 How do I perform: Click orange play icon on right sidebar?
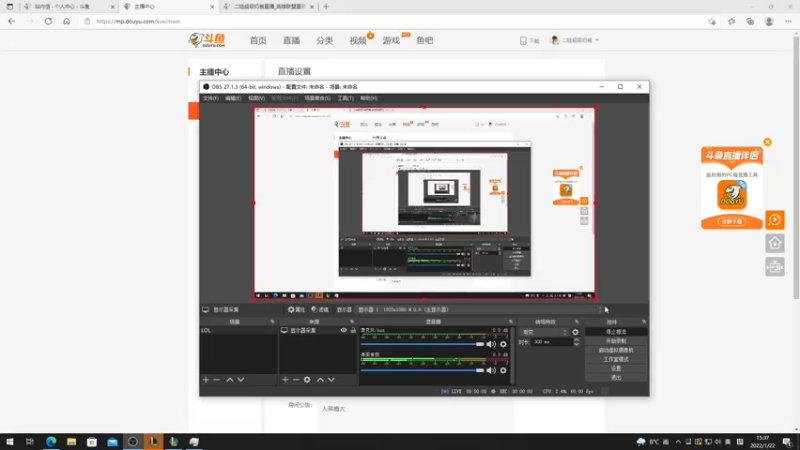[774, 220]
